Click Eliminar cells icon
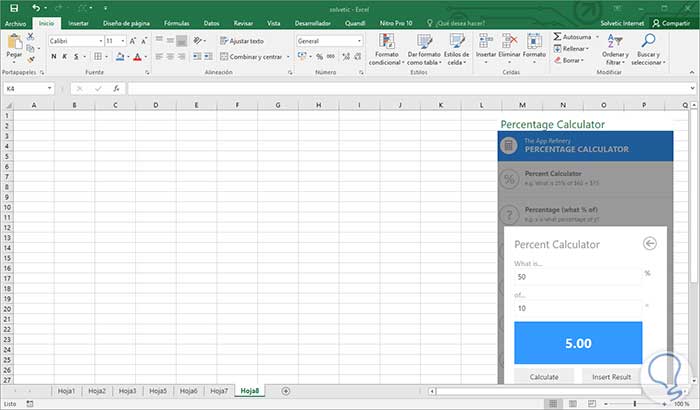 509,42
